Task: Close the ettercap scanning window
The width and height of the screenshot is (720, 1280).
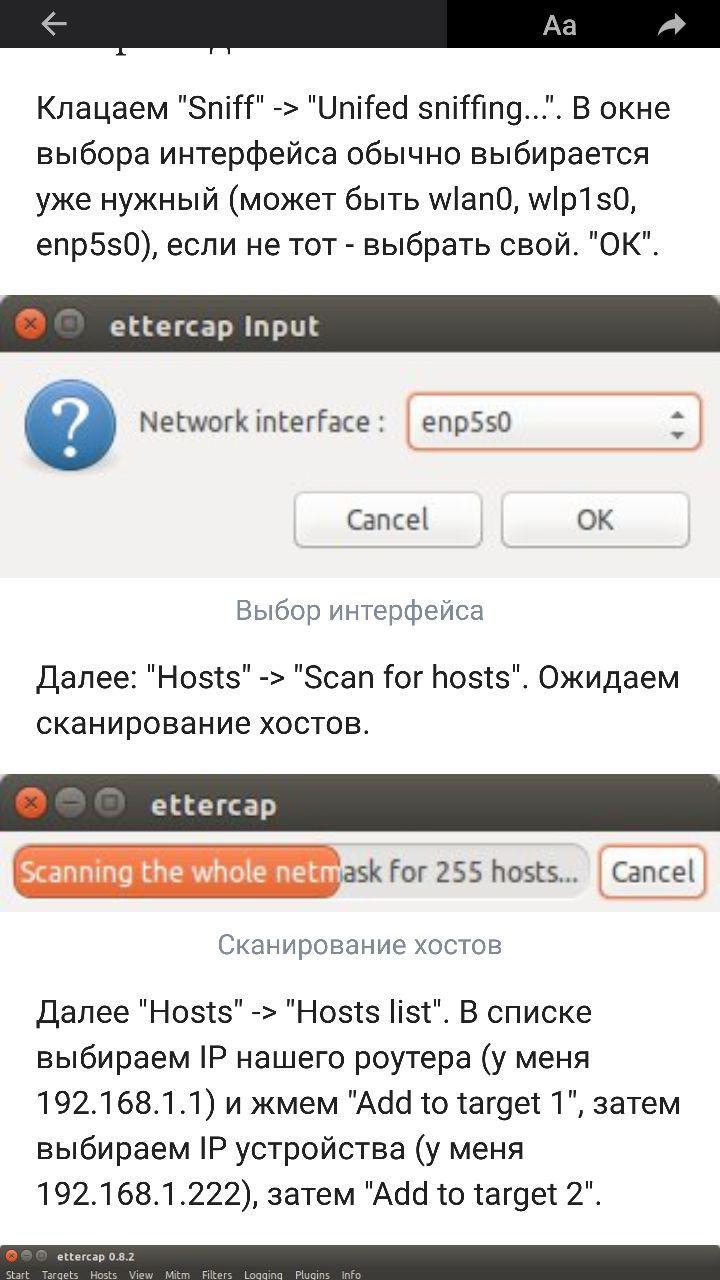Action: [31, 803]
